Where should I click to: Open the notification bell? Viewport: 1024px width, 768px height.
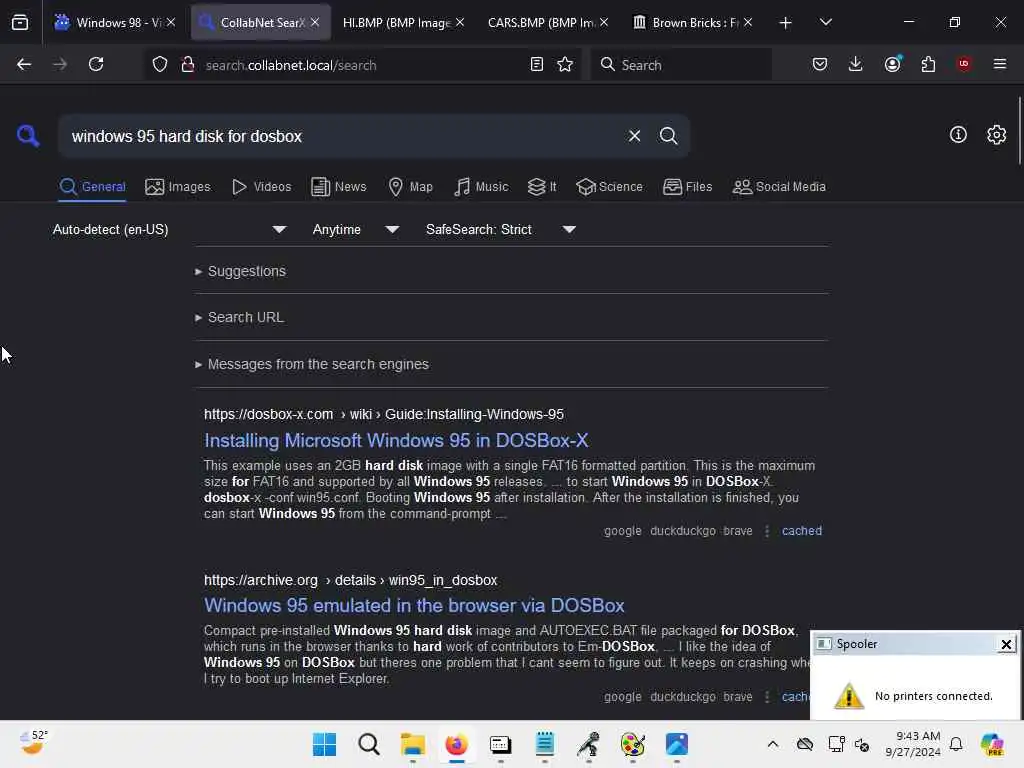click(x=956, y=744)
